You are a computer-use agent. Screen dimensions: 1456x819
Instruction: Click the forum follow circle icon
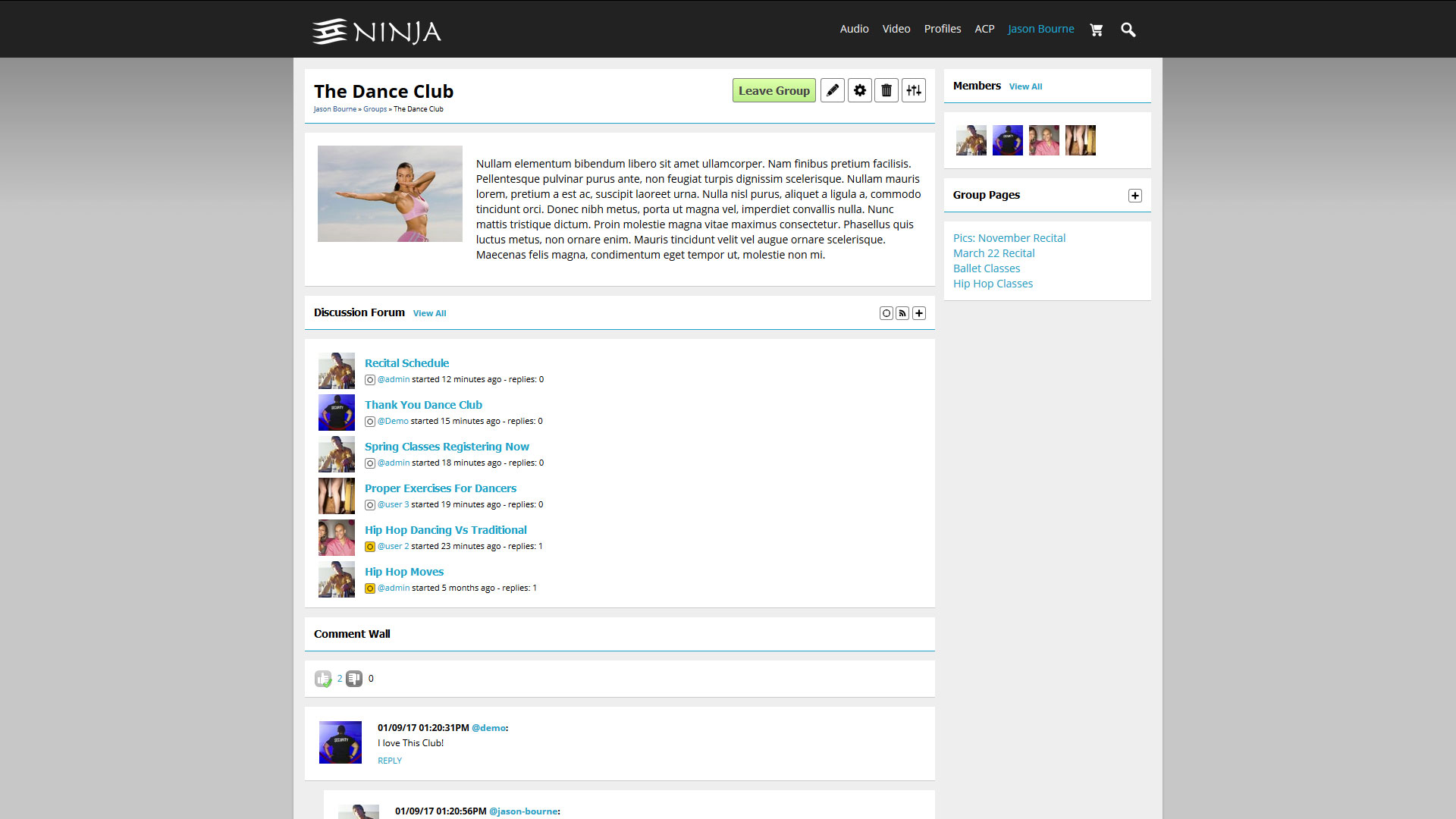click(886, 313)
